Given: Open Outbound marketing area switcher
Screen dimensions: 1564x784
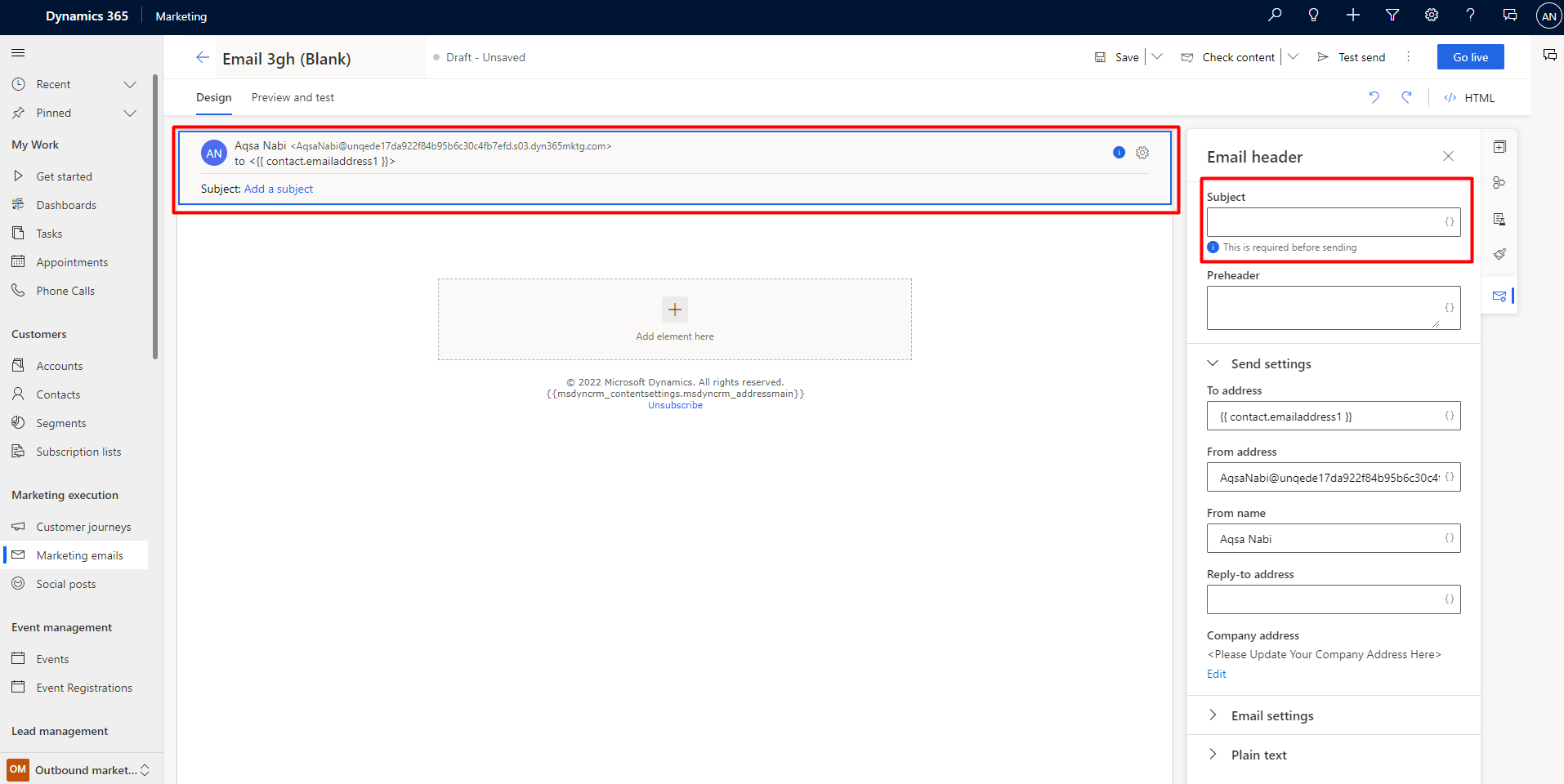Looking at the screenshot, I should click(x=78, y=770).
